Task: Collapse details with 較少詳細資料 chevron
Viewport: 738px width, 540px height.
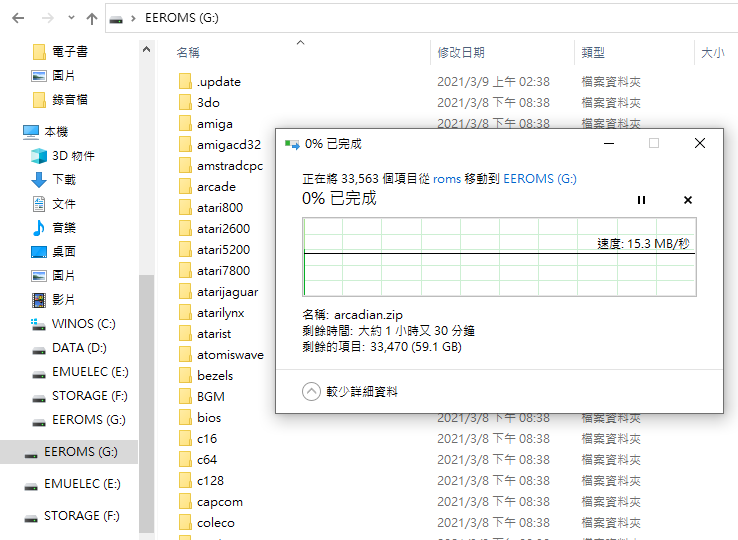Action: pos(311,392)
